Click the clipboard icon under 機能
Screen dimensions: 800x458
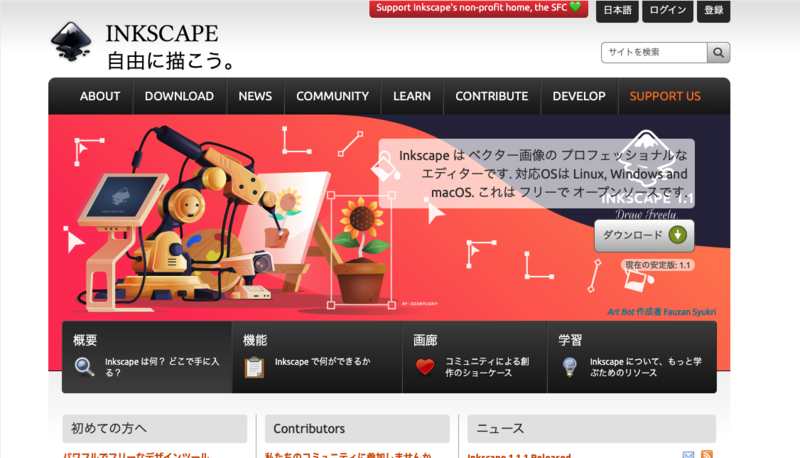pyautogui.click(x=254, y=367)
